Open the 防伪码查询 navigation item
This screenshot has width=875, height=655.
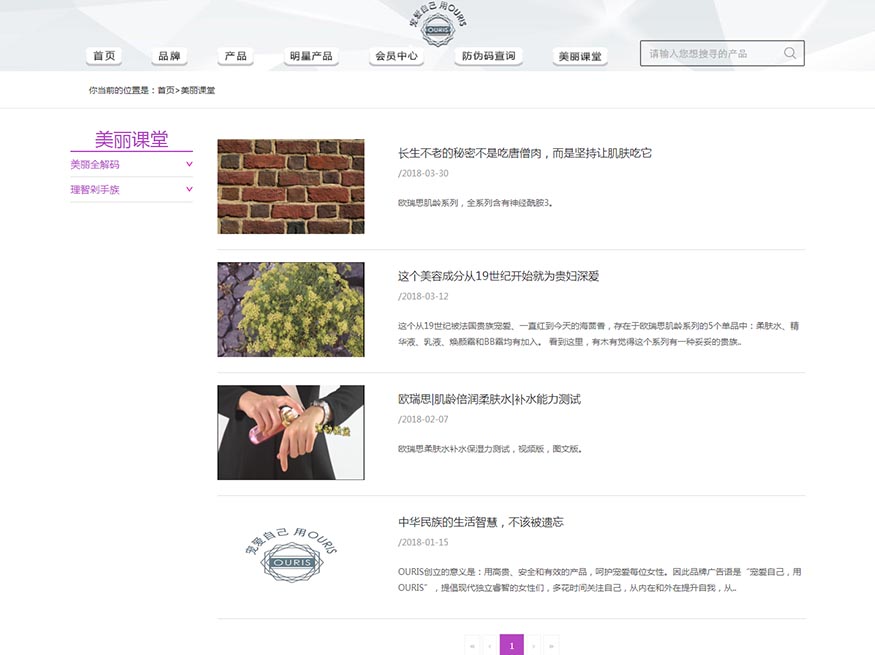pos(488,56)
